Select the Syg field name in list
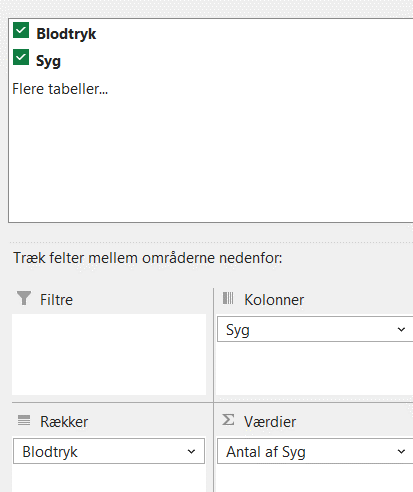This screenshot has width=413, height=492. pyautogui.click(x=48, y=61)
